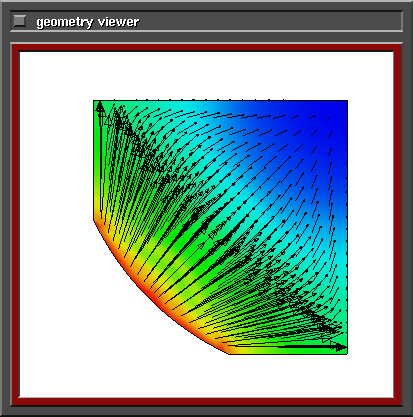Click the top geometry edge with small tick marks
Viewport: 413px width, 417px height.
coord(220,100)
